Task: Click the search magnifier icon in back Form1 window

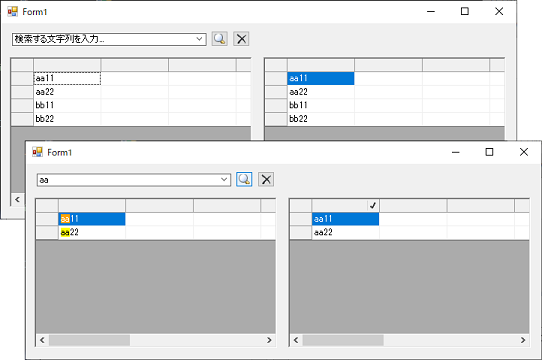Action: [220, 39]
